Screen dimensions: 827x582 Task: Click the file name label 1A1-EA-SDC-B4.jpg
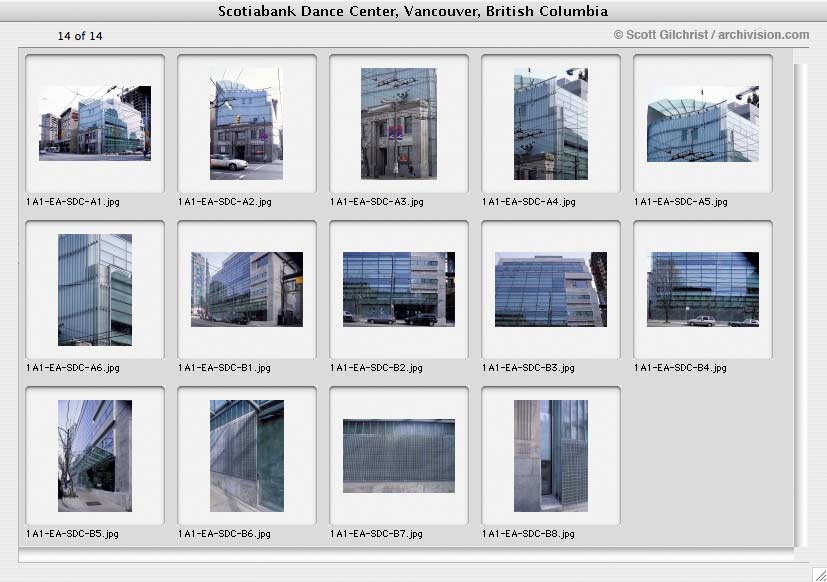coord(680,368)
